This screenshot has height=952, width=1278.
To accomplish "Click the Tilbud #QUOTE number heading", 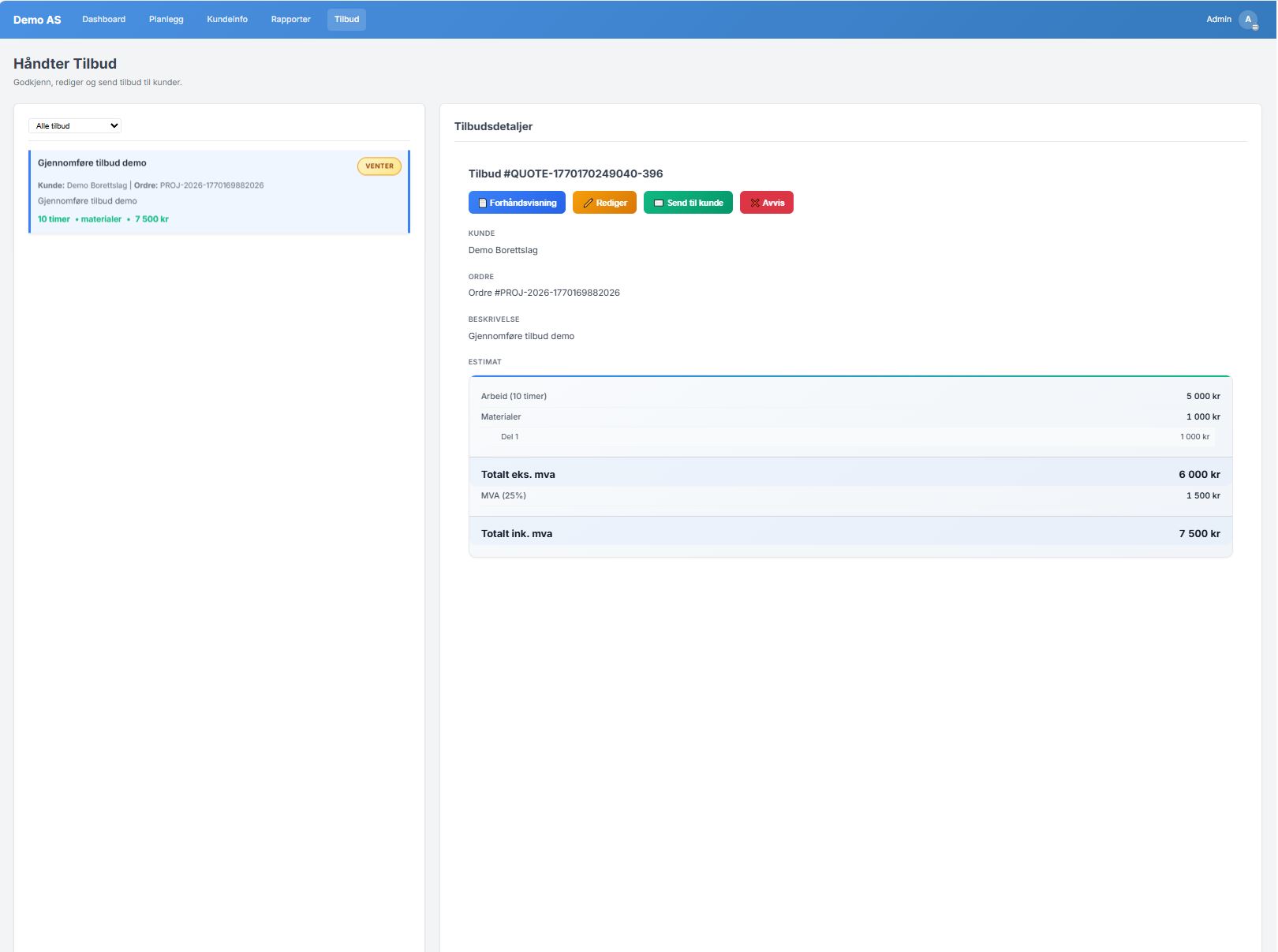I will coord(566,174).
